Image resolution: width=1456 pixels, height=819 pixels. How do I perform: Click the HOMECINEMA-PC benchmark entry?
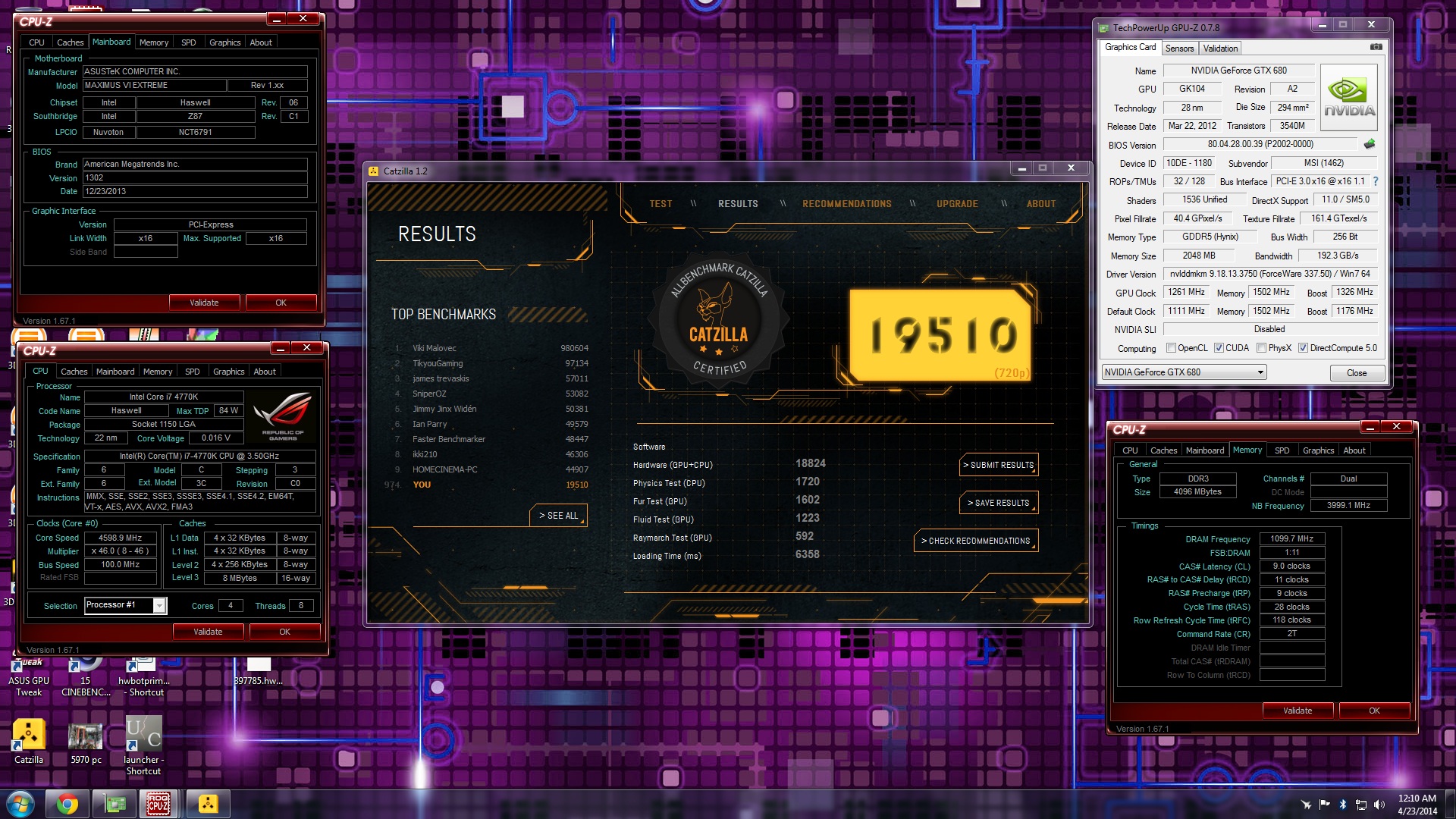point(491,469)
